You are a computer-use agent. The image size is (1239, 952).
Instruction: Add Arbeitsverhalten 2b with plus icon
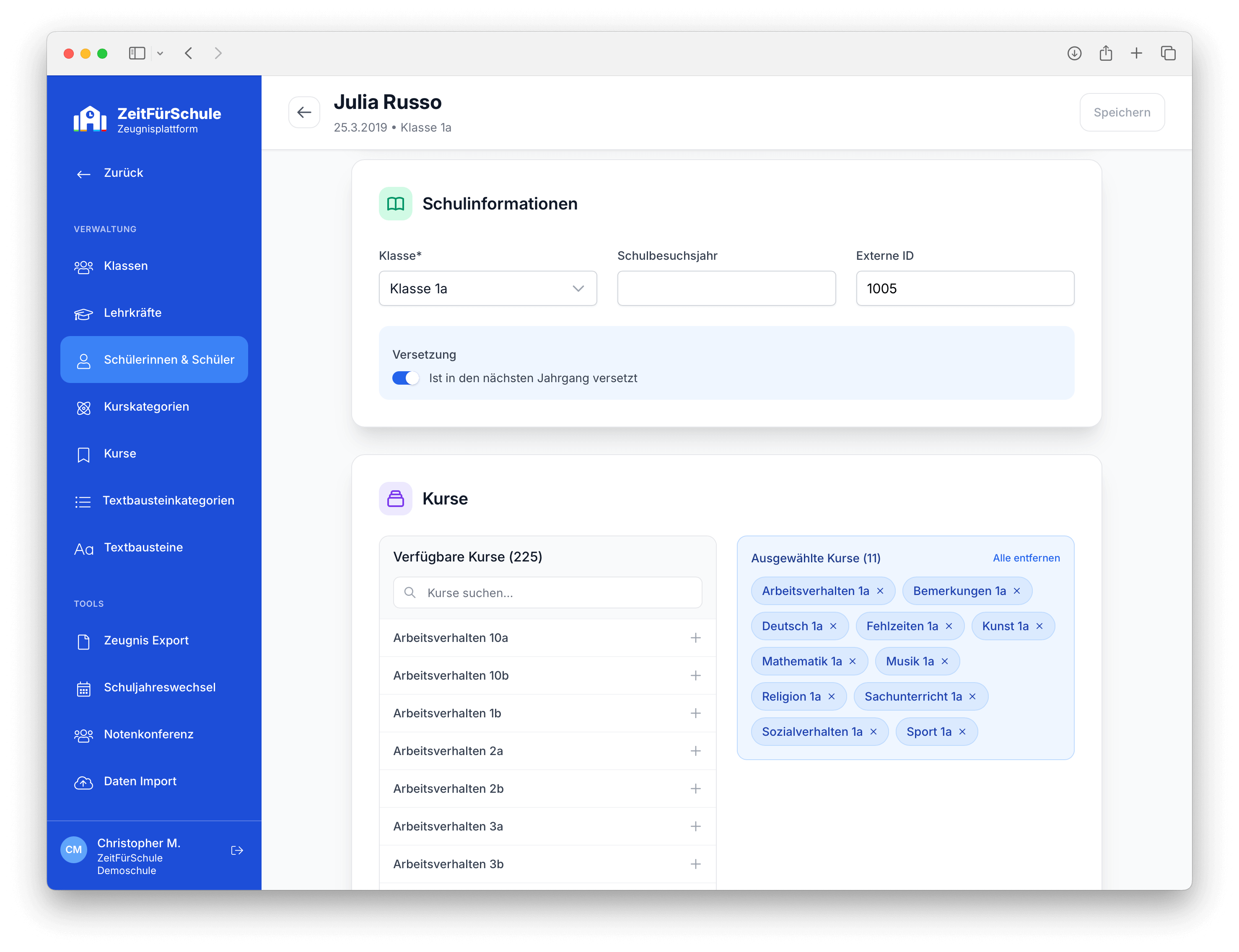tap(695, 788)
